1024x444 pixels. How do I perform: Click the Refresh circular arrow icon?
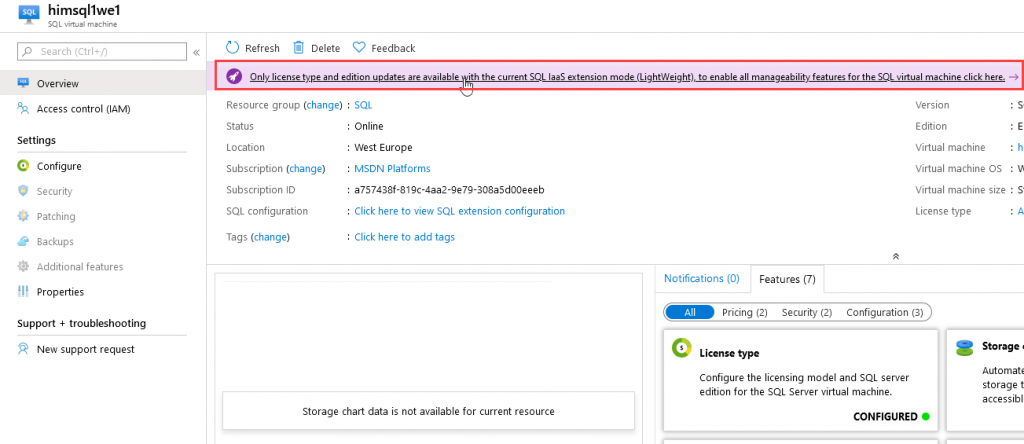pyautogui.click(x=232, y=48)
